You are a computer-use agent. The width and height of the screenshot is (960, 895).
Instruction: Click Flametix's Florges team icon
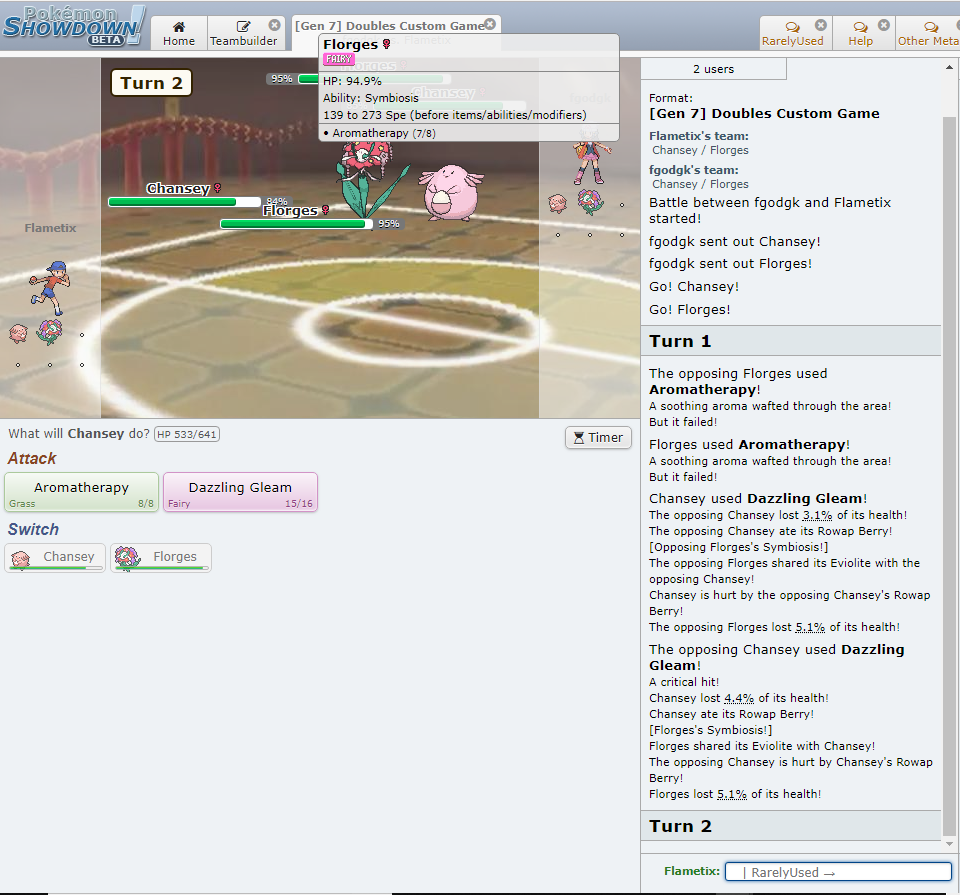[50, 332]
